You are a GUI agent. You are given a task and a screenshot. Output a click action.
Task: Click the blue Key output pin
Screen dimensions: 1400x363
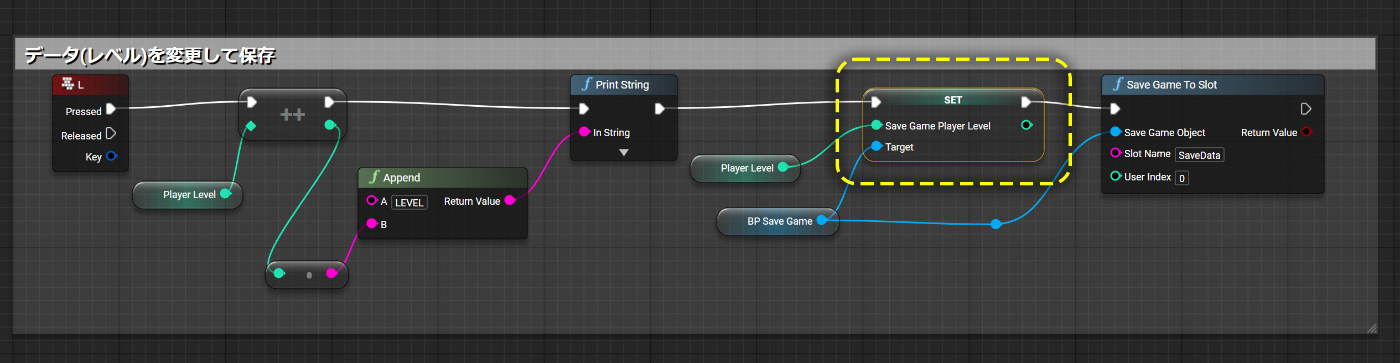[x=112, y=156]
